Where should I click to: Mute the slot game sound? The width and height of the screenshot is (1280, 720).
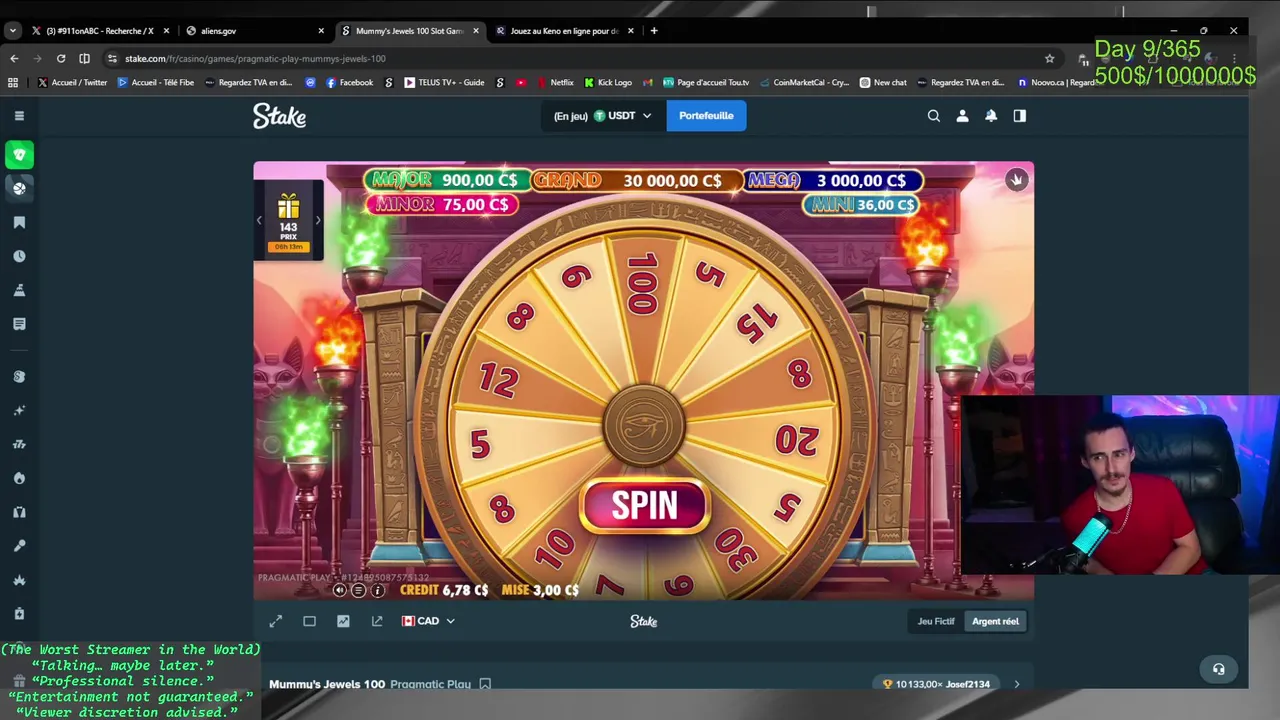tap(339, 590)
